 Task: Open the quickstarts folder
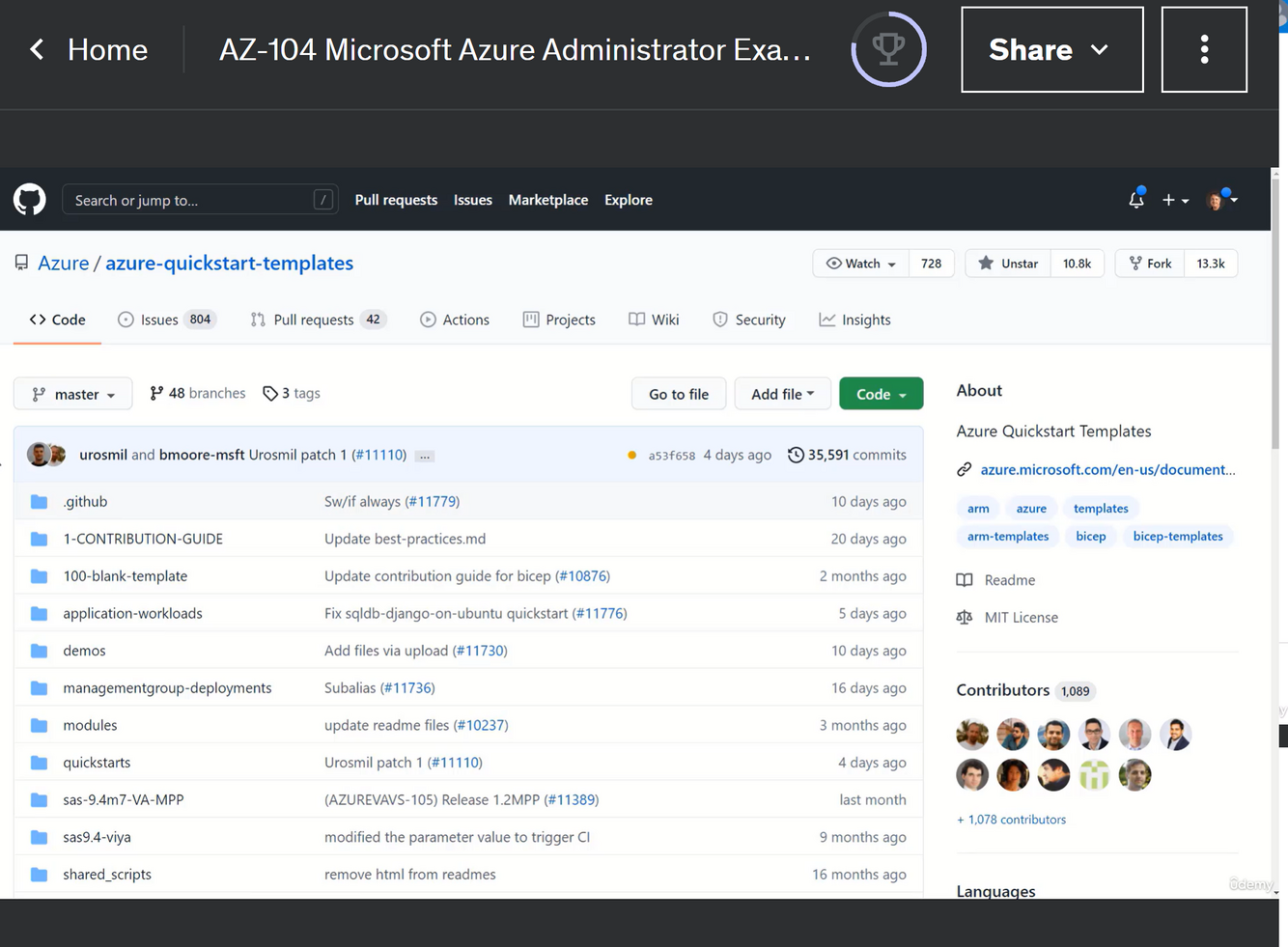(97, 763)
